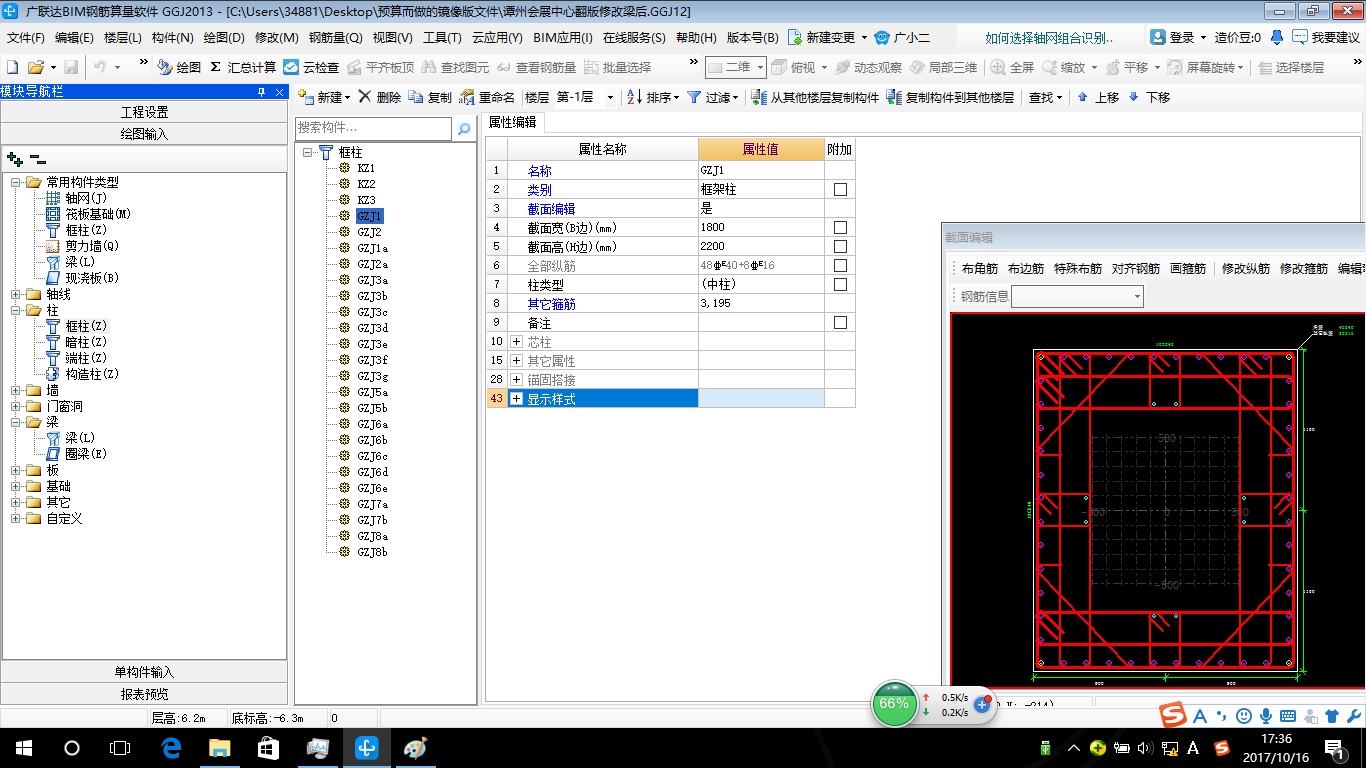The width and height of the screenshot is (1366, 768).
Task: Toggle 附加 checkbox for 截面宽 row
Action: (x=840, y=227)
